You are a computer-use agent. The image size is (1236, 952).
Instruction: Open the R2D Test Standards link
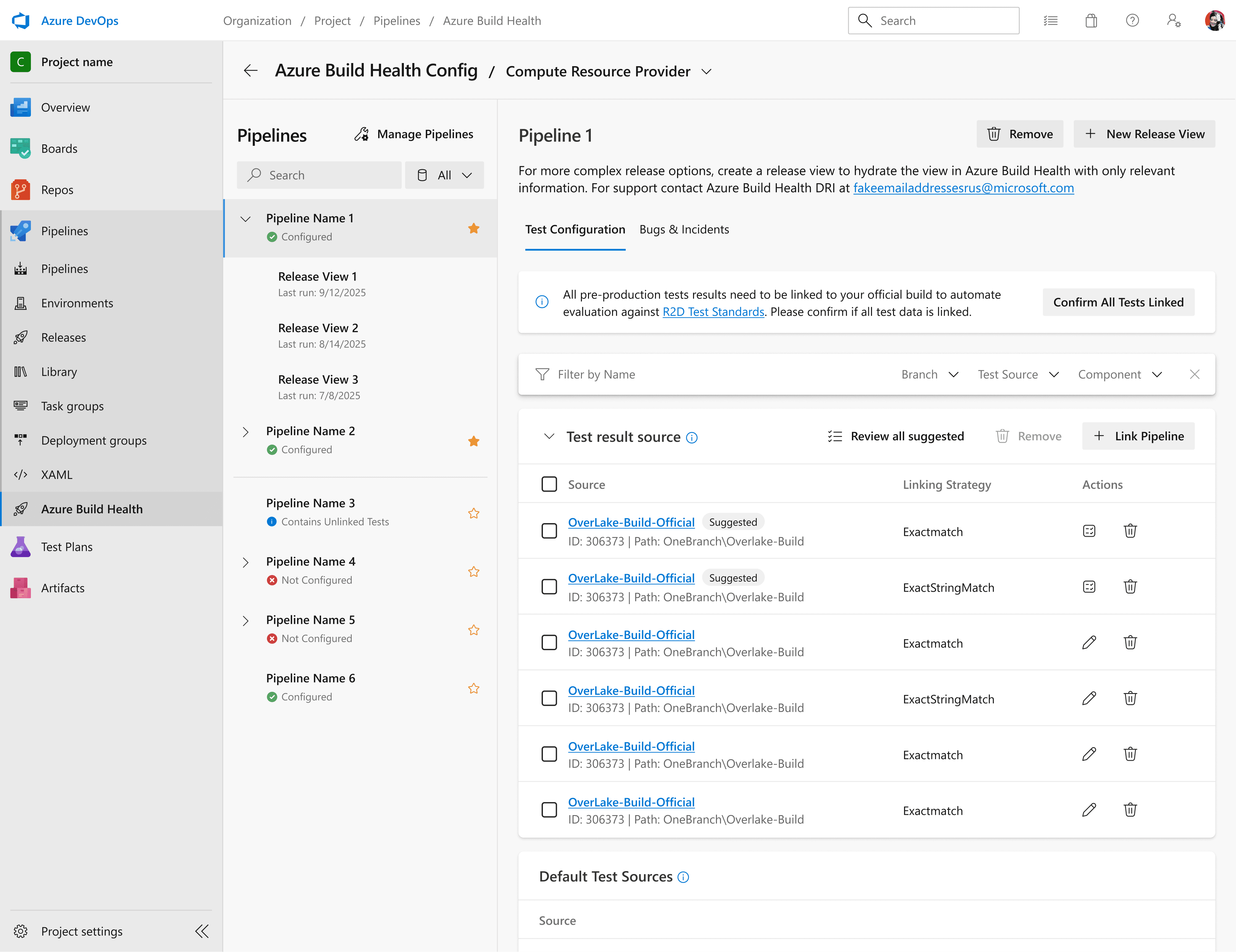tap(713, 312)
